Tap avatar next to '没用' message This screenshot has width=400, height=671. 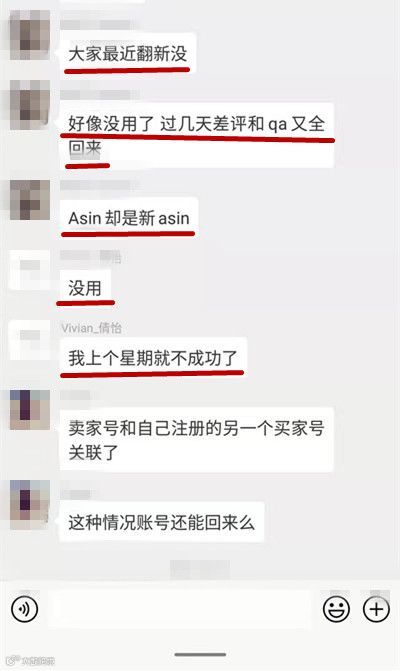(x=30, y=270)
